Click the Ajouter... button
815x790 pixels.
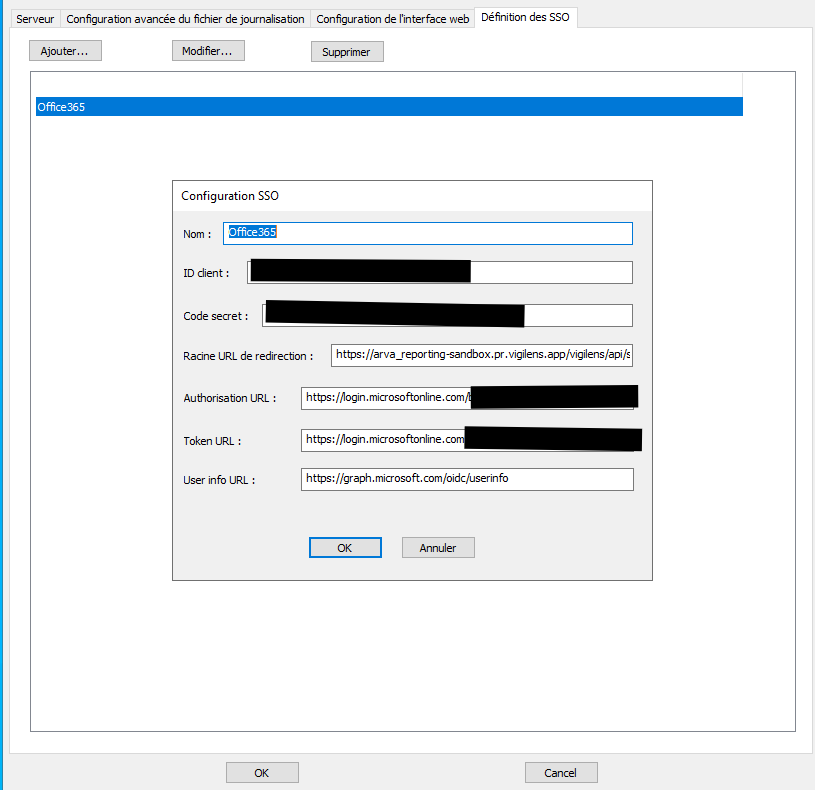tap(65, 51)
